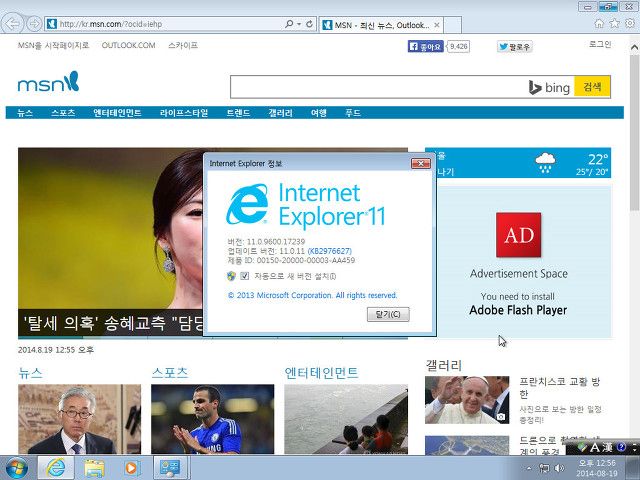Click the 스포츠 section heading
This screenshot has width=640, height=480.
170,372
